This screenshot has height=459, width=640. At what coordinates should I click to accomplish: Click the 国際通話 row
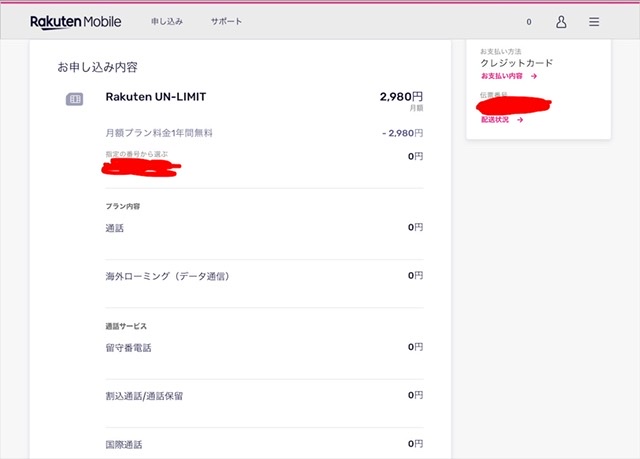tap(264, 444)
